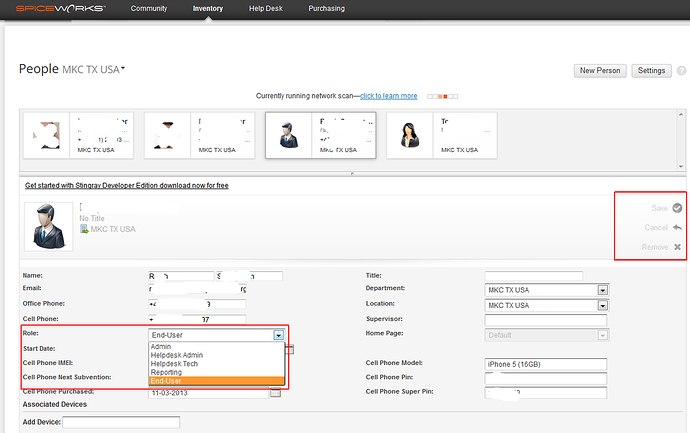Click the Cell Phone Purchased date field
This screenshot has height=433, width=690.
tap(208, 393)
